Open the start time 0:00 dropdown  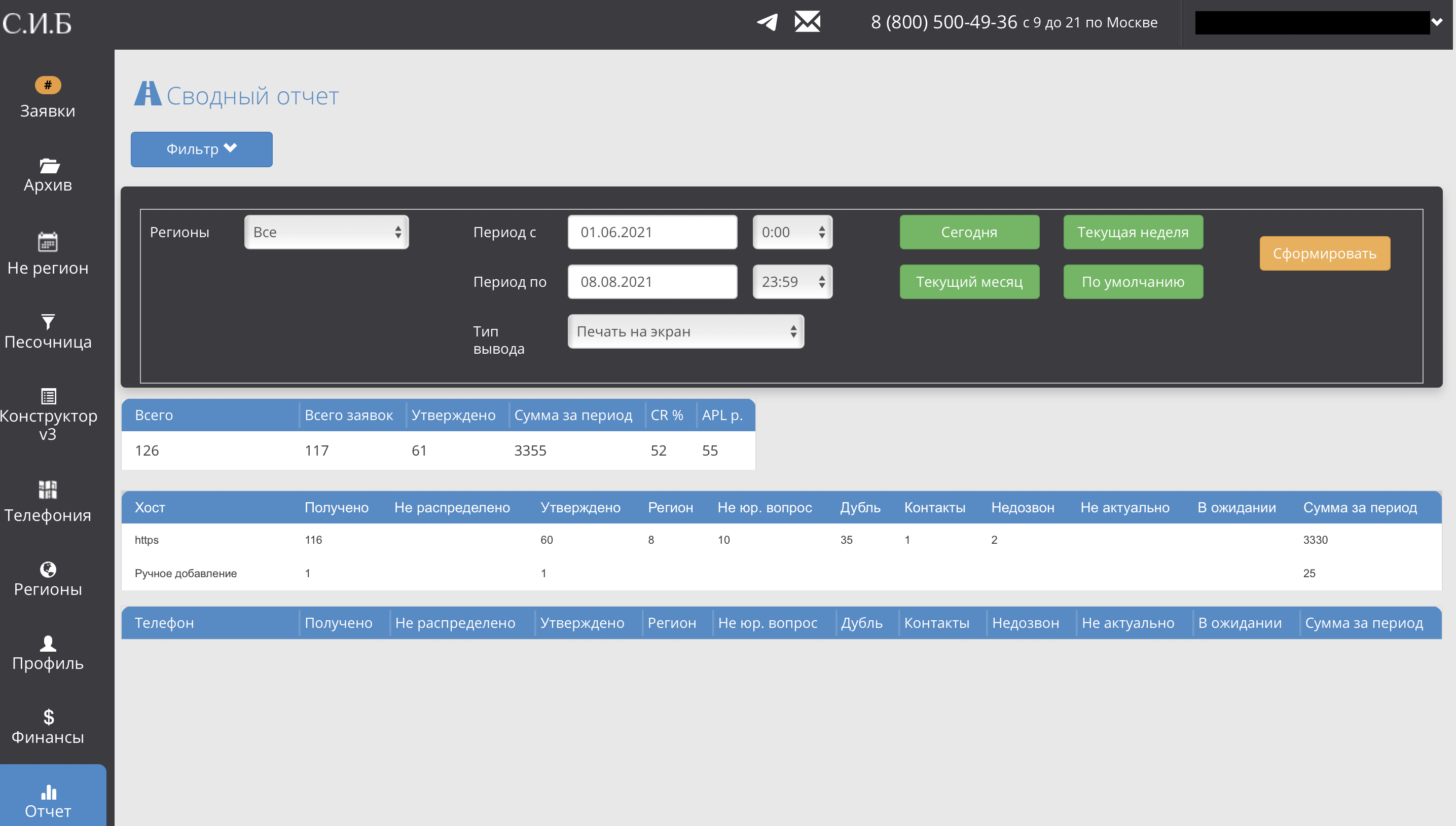point(792,232)
